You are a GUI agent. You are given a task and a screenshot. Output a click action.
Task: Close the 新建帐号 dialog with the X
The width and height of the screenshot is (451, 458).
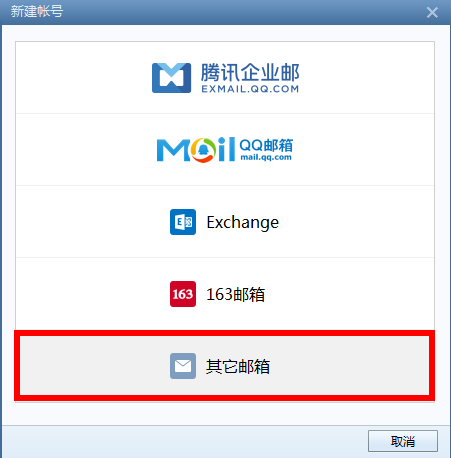(x=432, y=12)
